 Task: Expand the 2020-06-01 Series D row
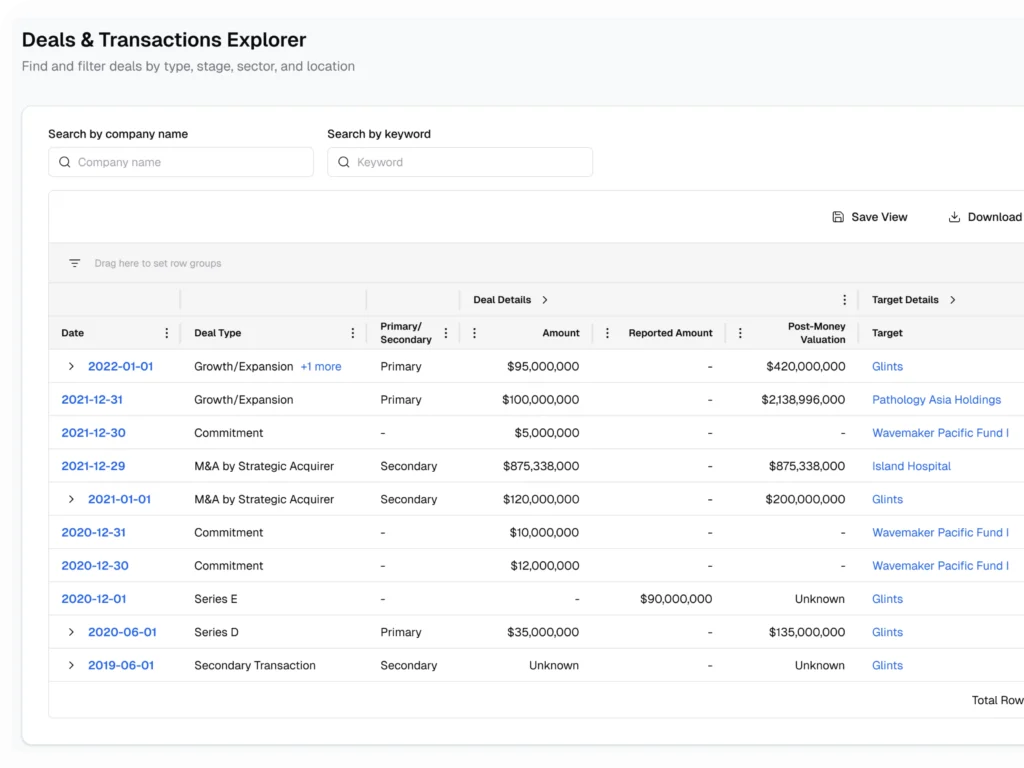71,632
